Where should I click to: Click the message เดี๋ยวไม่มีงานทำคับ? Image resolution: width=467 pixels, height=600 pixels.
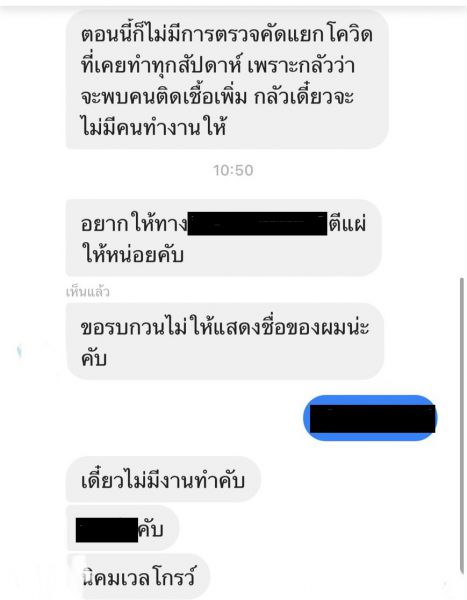click(x=163, y=480)
